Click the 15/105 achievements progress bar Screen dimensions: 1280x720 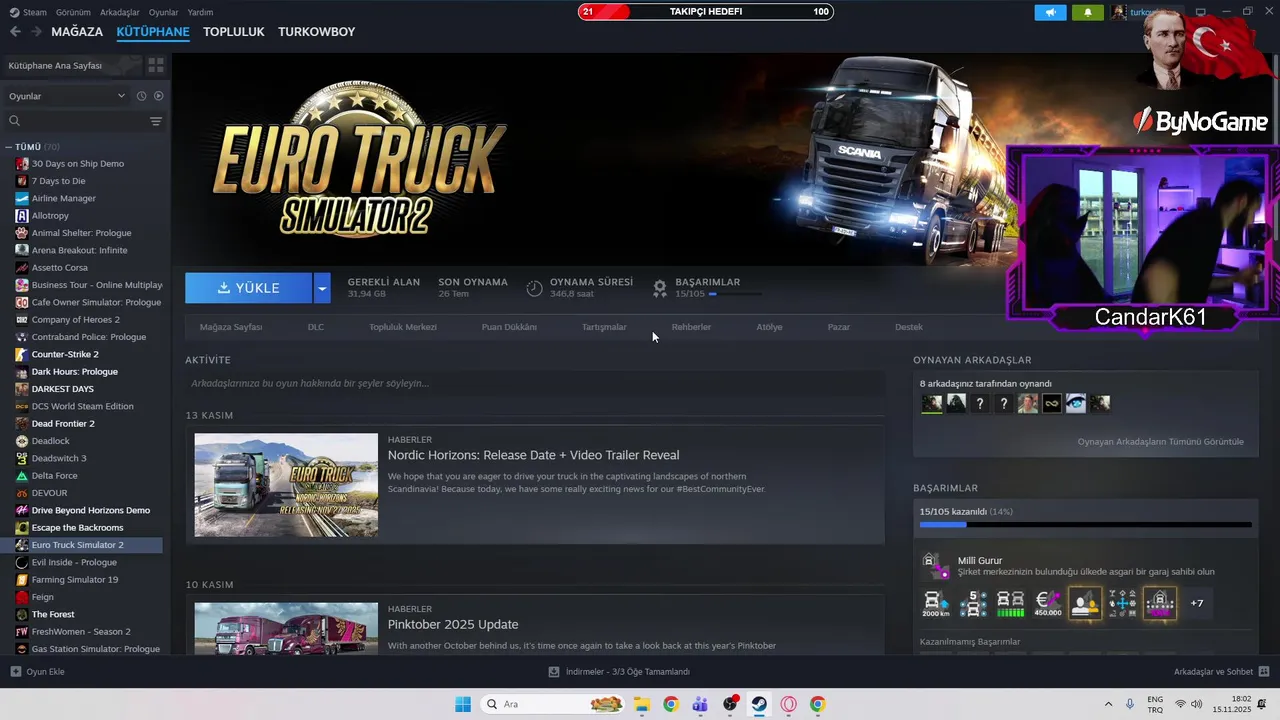click(x=1085, y=524)
